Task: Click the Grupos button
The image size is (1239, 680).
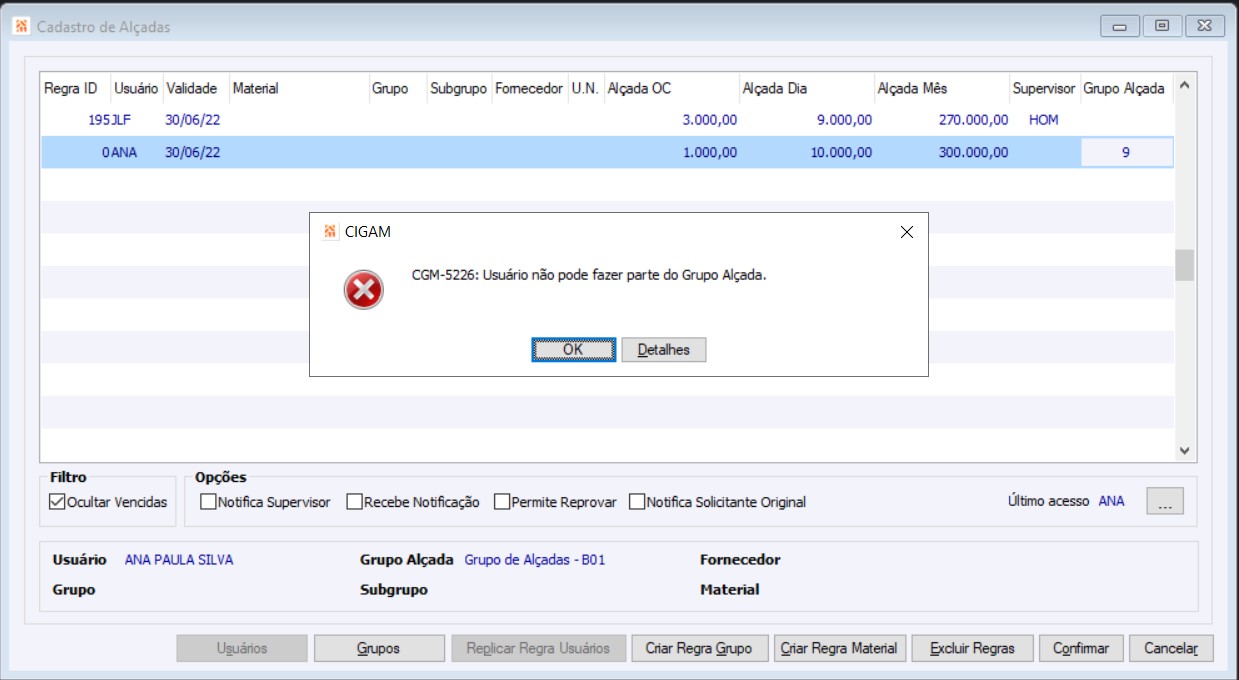Action: click(379, 648)
